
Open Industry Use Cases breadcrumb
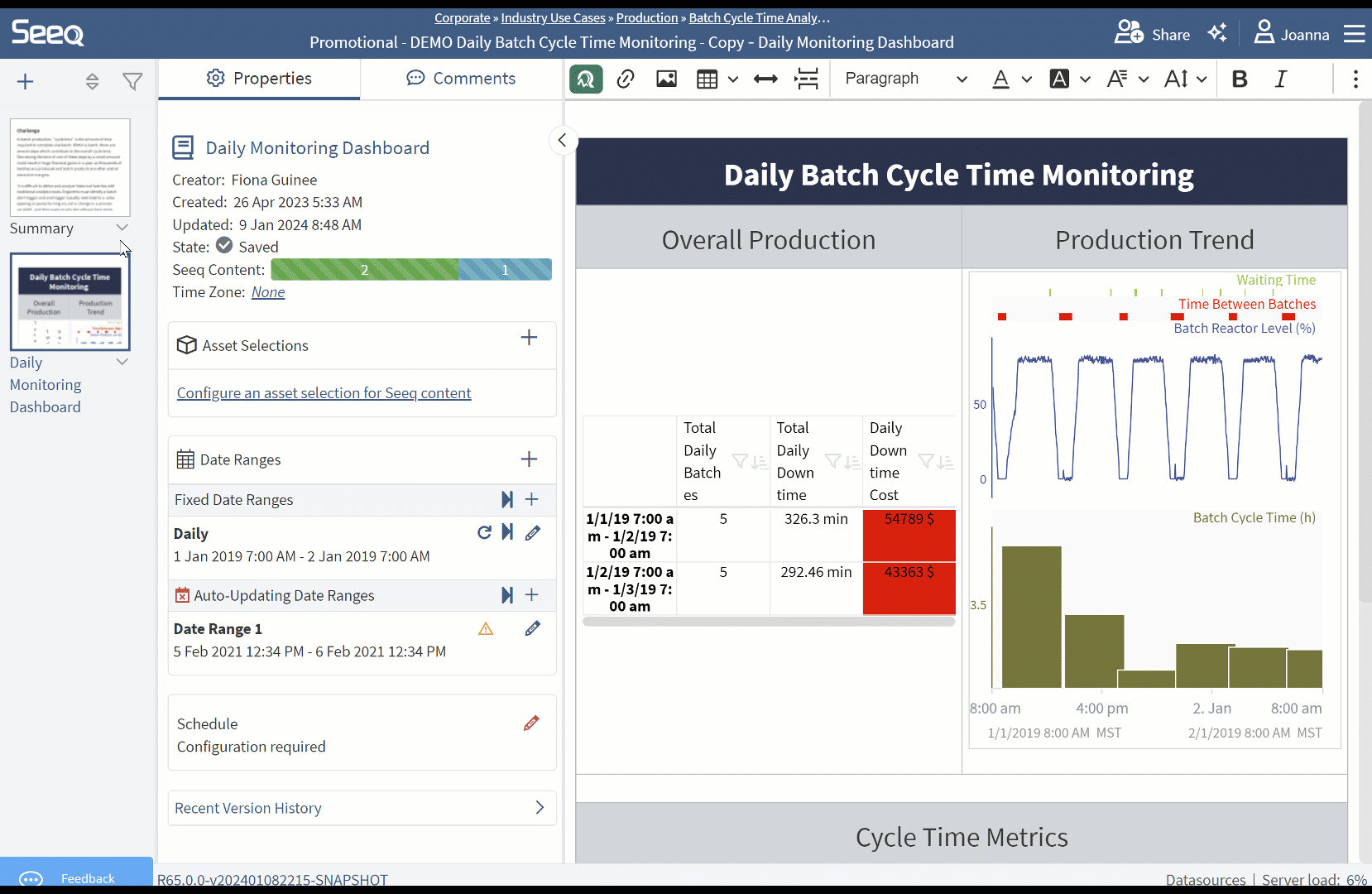[554, 17]
